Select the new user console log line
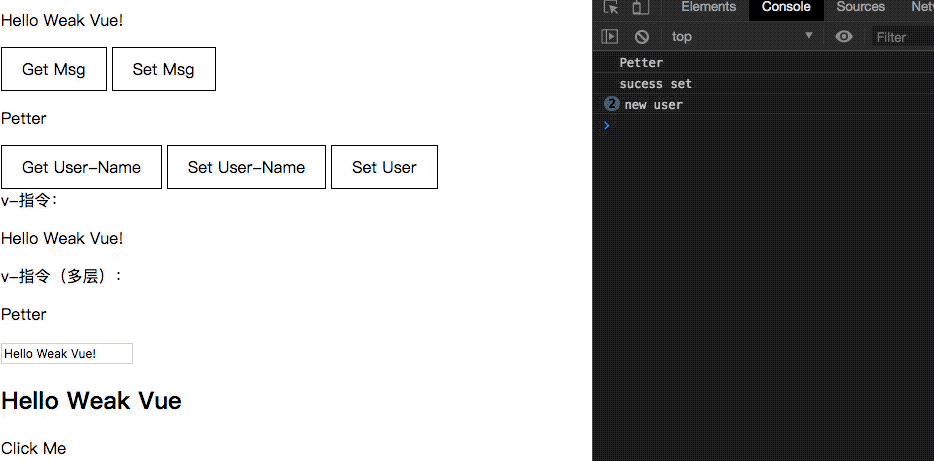934x461 pixels. [x=763, y=105]
